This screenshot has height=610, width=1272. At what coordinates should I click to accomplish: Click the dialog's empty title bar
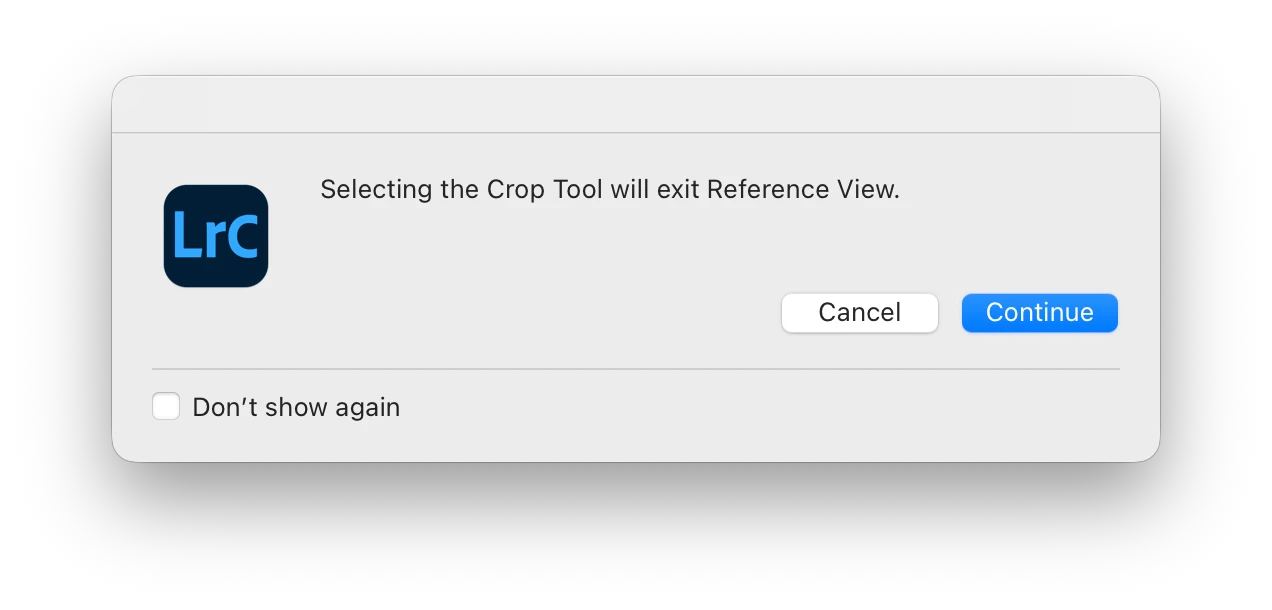click(636, 105)
